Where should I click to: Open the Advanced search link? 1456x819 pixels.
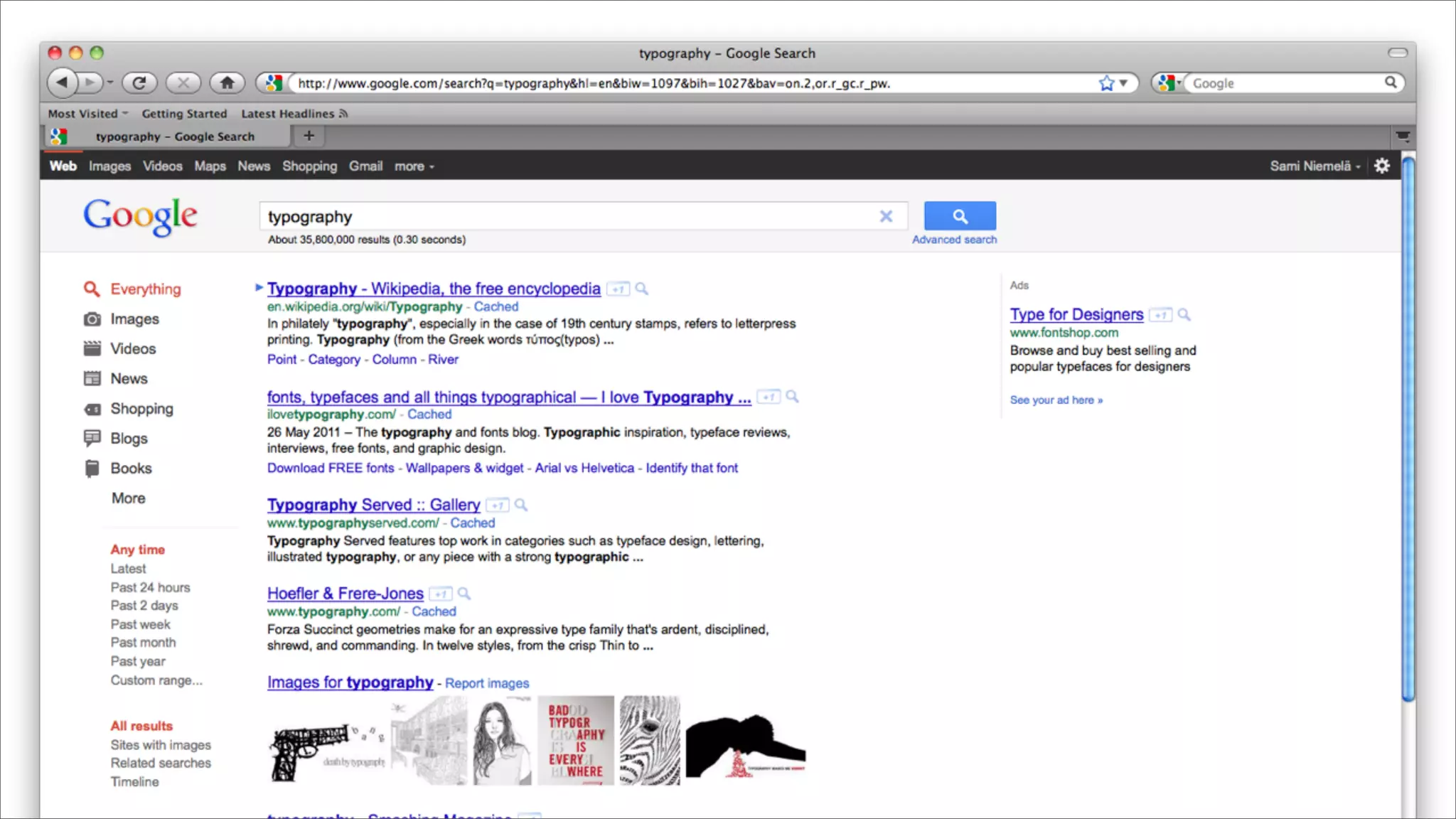point(954,240)
